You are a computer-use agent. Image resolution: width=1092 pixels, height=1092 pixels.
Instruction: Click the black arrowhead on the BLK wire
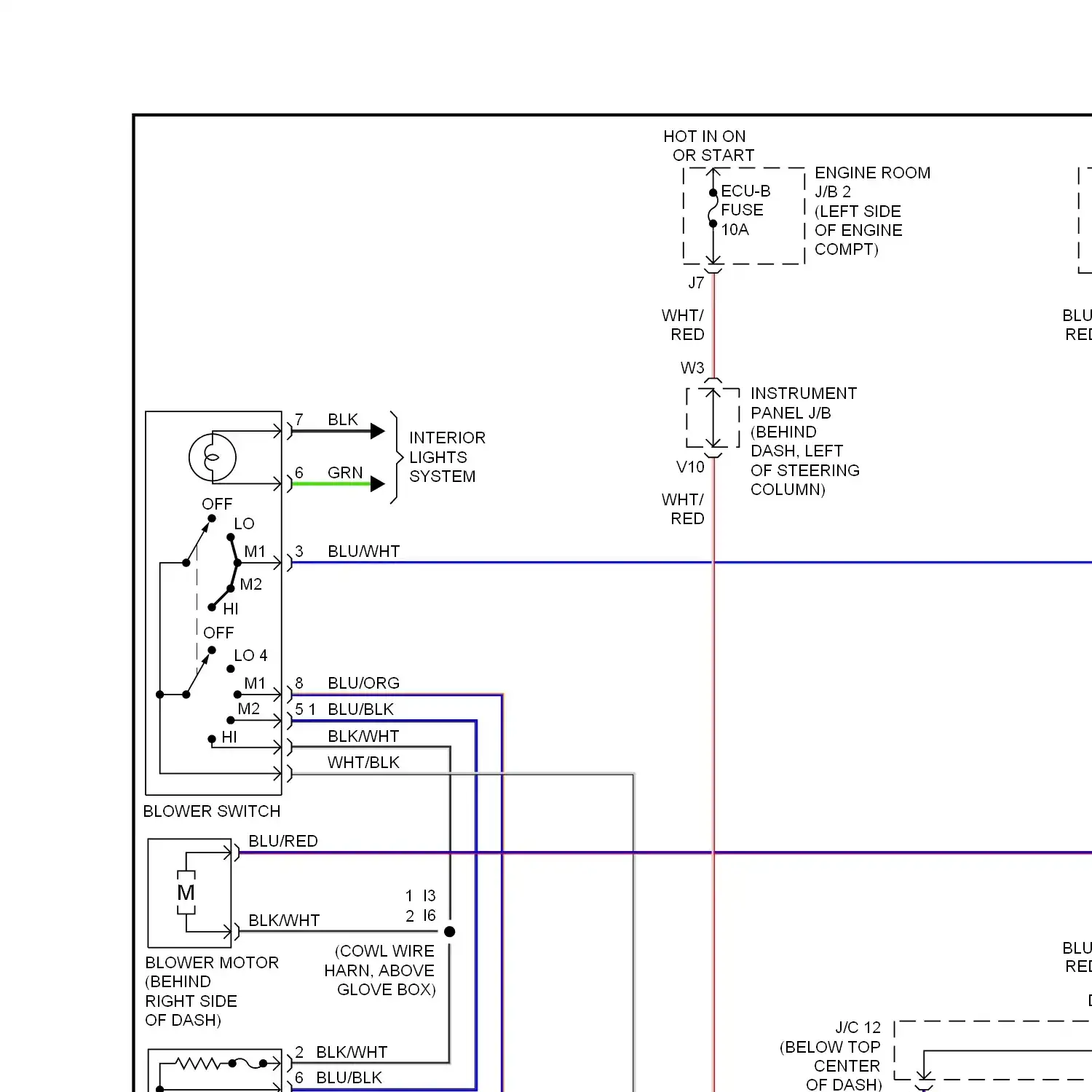pos(377,431)
